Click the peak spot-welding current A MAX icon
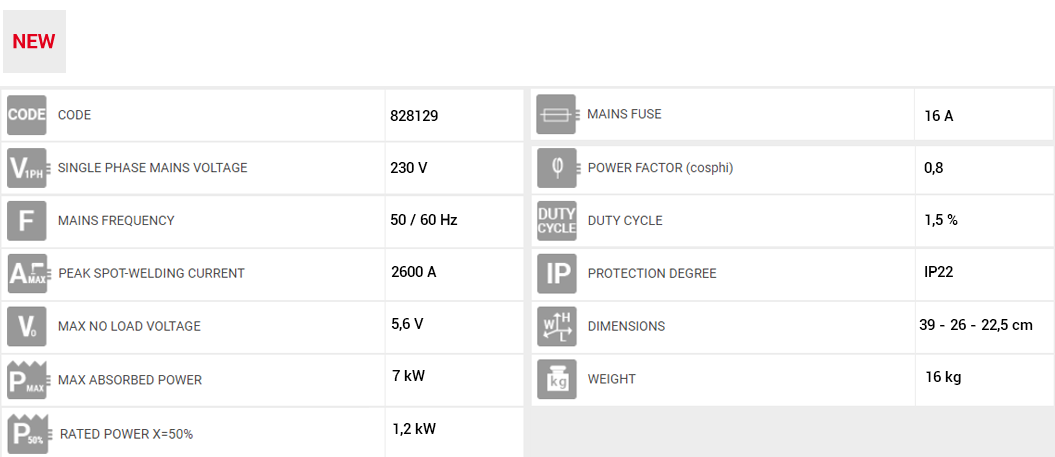The image size is (1055, 457). [x=27, y=273]
